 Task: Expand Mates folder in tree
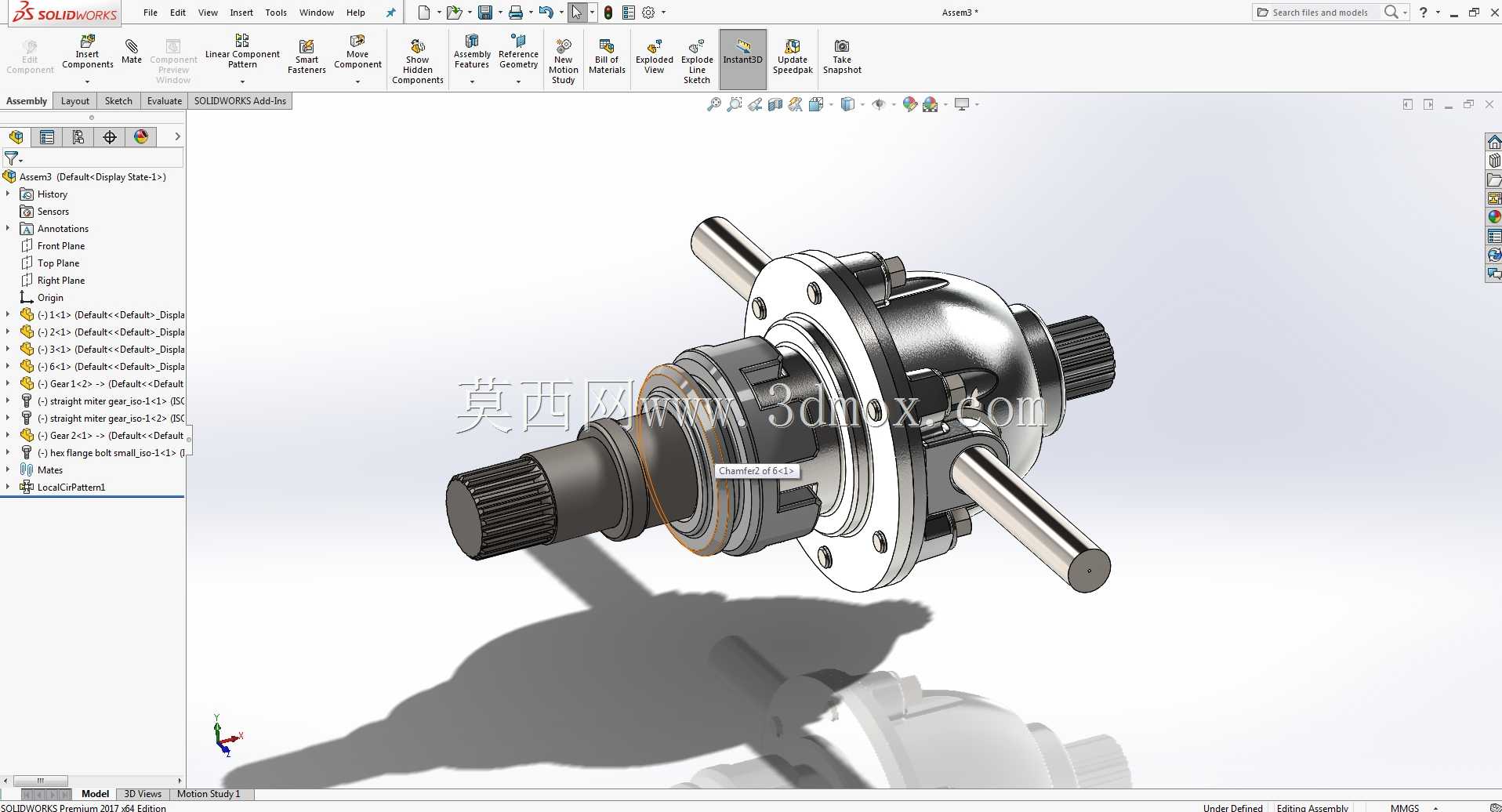pyautogui.click(x=8, y=470)
